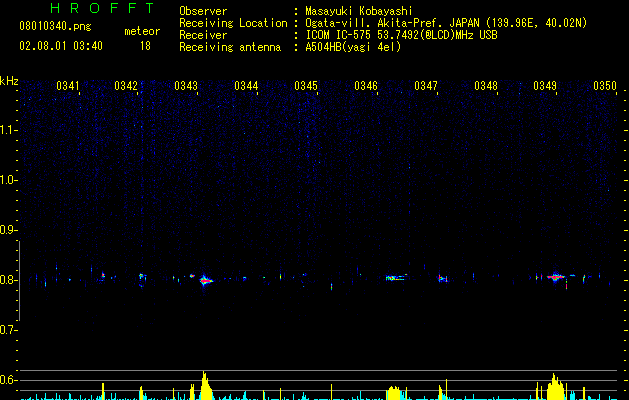Click the date stamp 02.08.01 03:40
The width and height of the screenshot is (629, 400).
click(61, 46)
